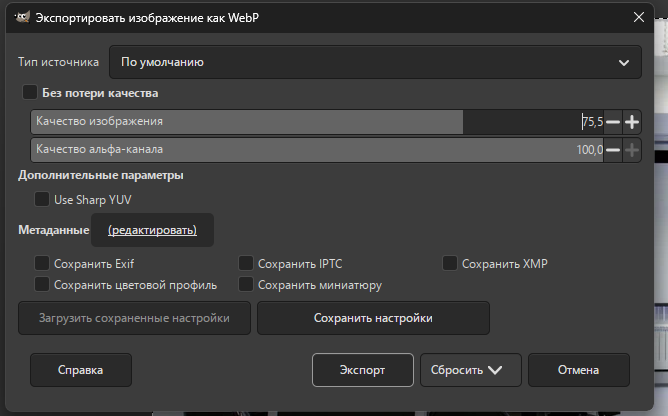This screenshot has width=668, height=416.
Task: Click the Экспорт button
Action: pyautogui.click(x=363, y=370)
